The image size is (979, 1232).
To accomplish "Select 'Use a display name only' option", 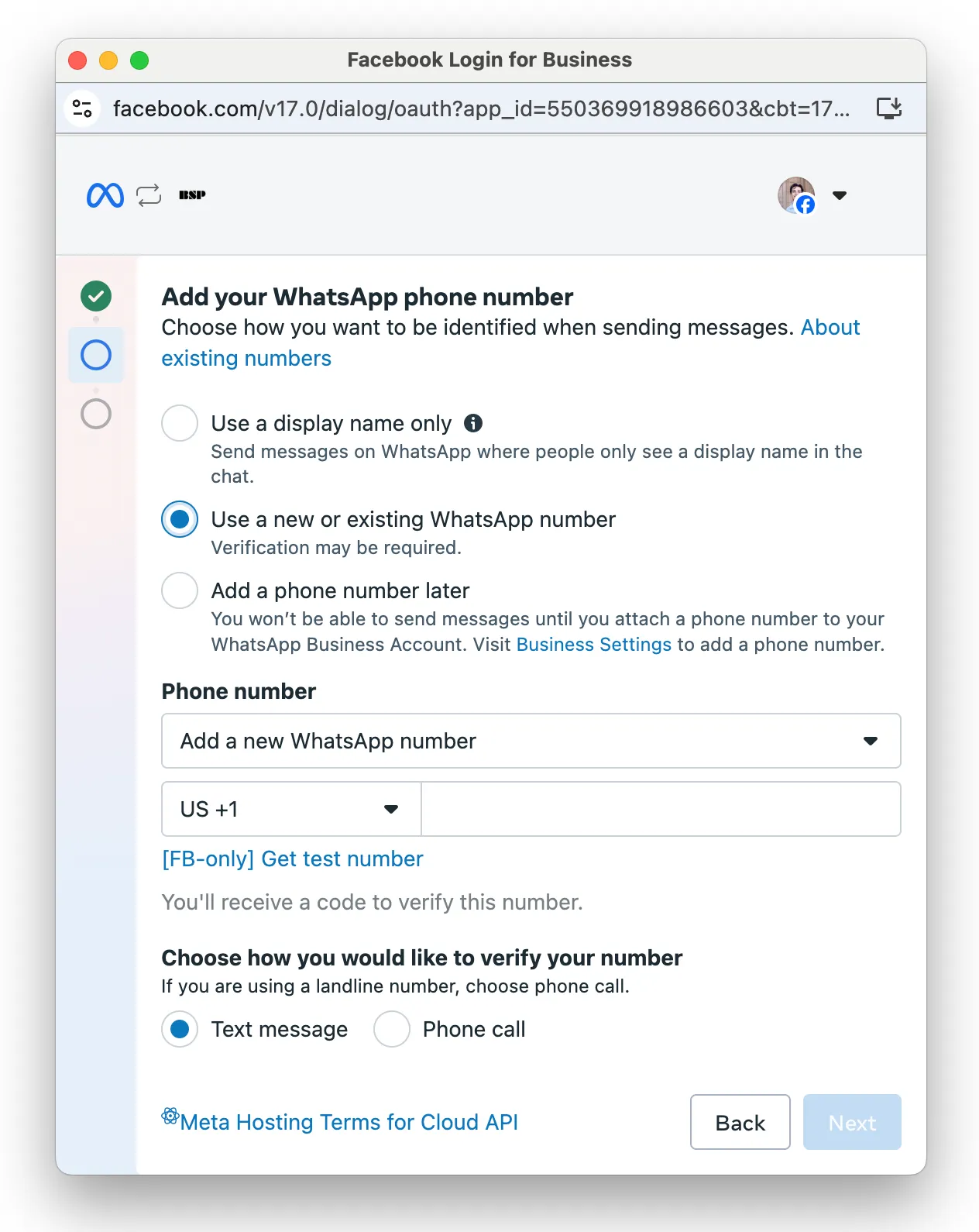I will [180, 423].
